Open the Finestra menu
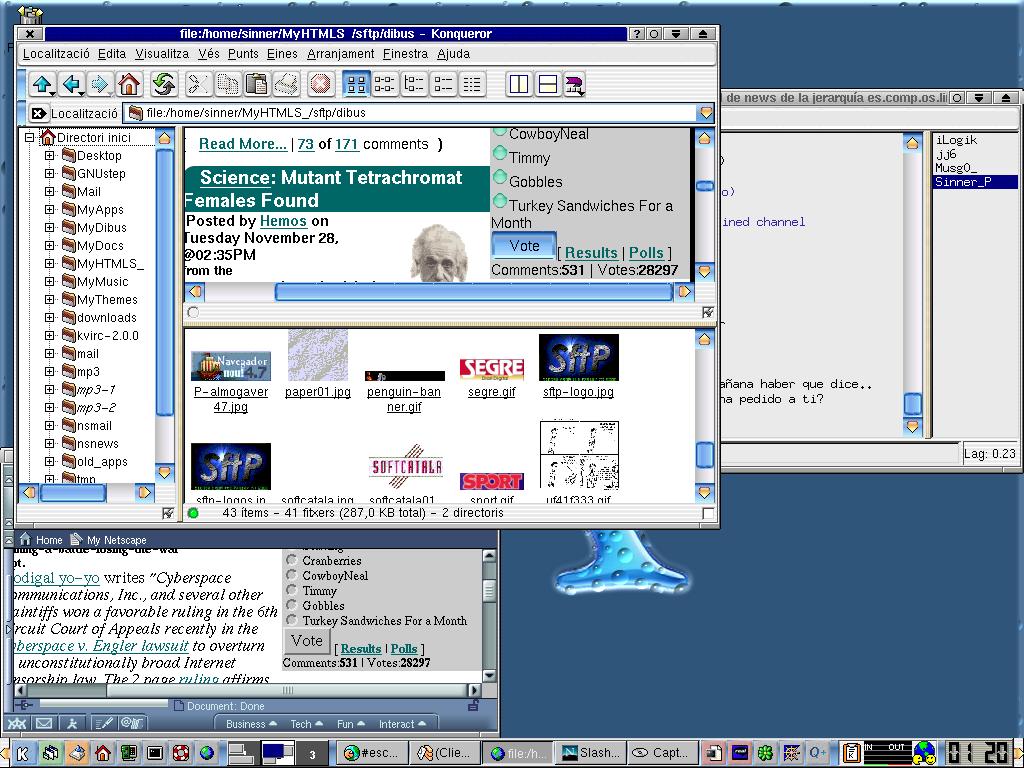This screenshot has height=768, width=1024. tap(406, 54)
